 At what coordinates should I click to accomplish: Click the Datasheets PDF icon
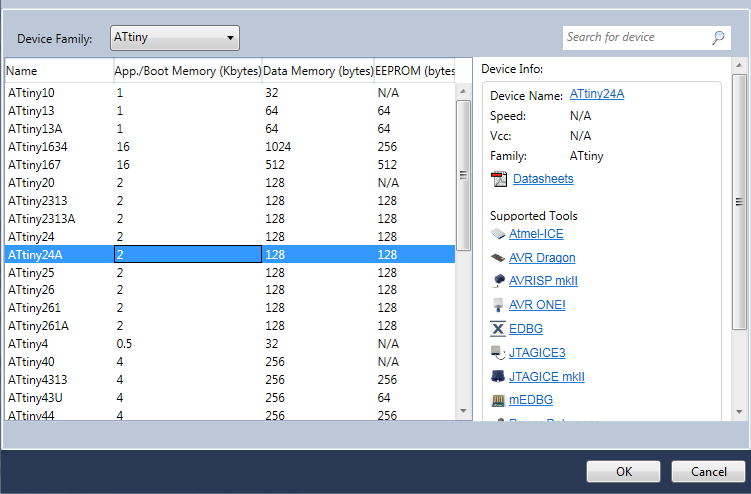(499, 179)
